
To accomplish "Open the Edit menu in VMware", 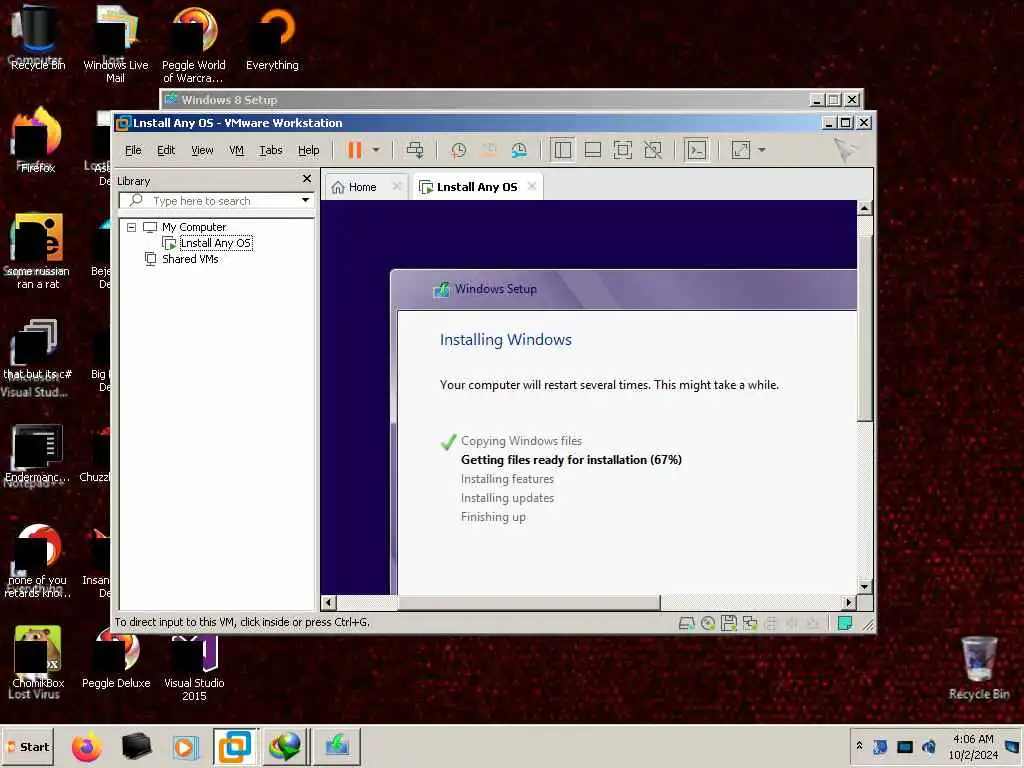I will pyautogui.click(x=166, y=150).
